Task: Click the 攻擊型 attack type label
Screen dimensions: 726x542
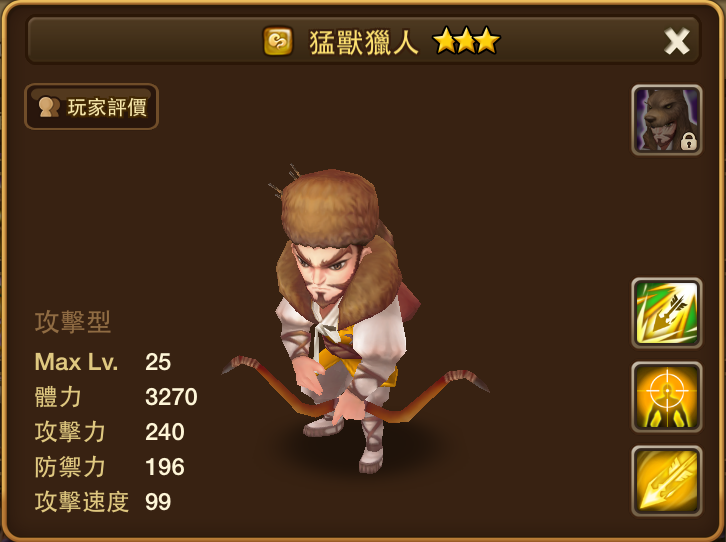Action: point(73,322)
